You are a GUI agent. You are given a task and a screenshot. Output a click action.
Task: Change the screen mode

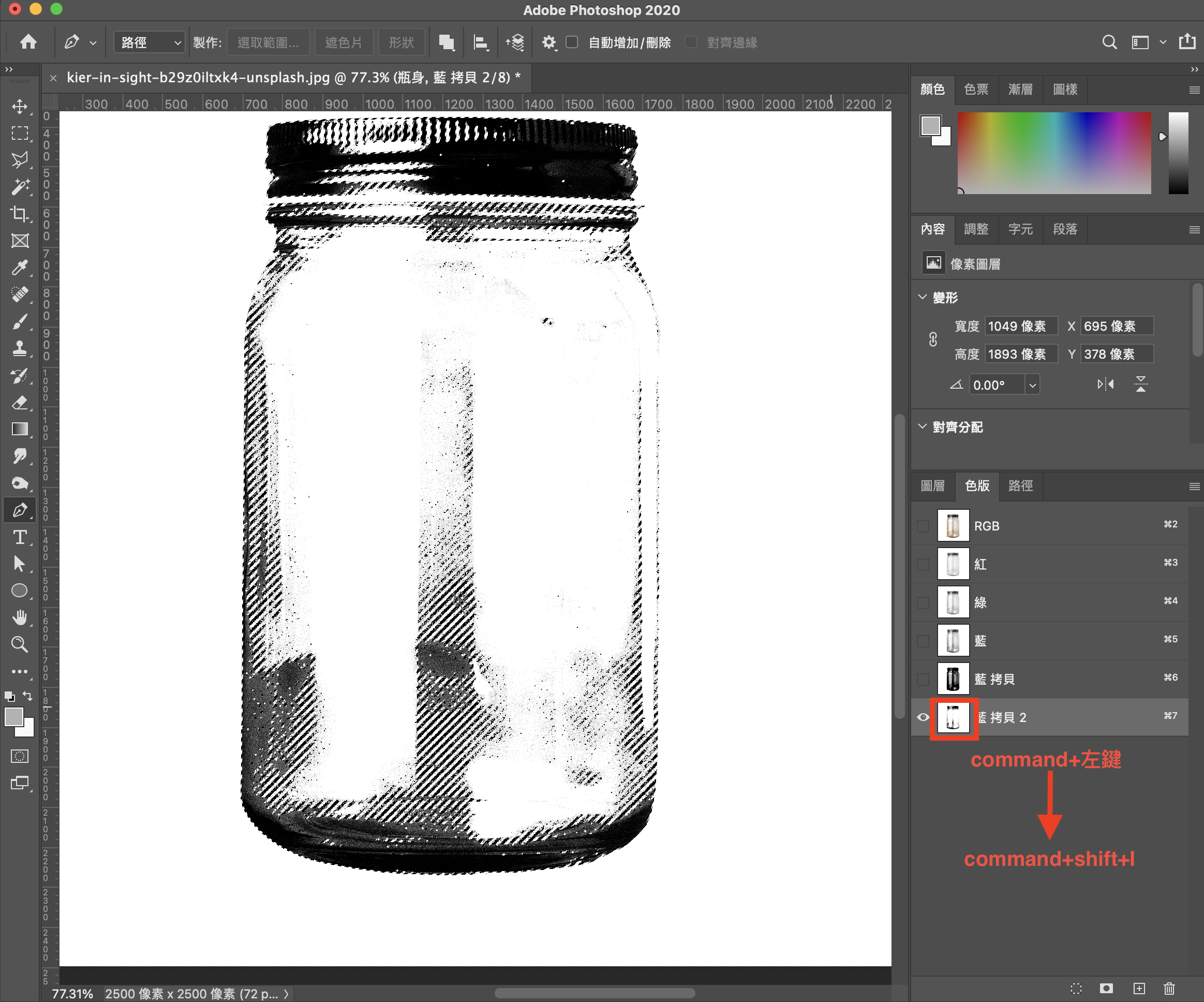[x=20, y=783]
